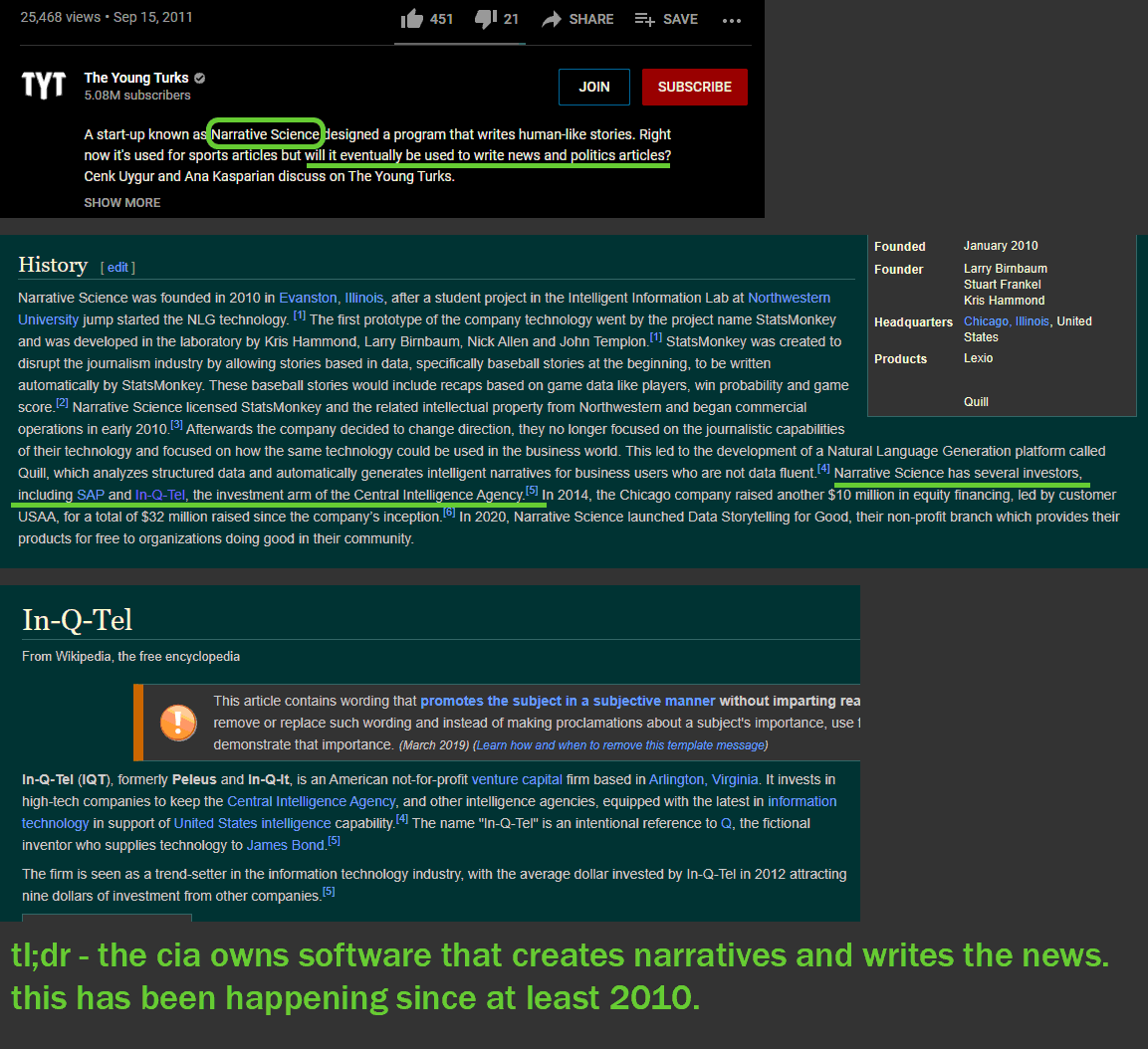The width and height of the screenshot is (1148, 1049).
Task: Click the In-Q-Tel link in History
Action: click(160, 495)
